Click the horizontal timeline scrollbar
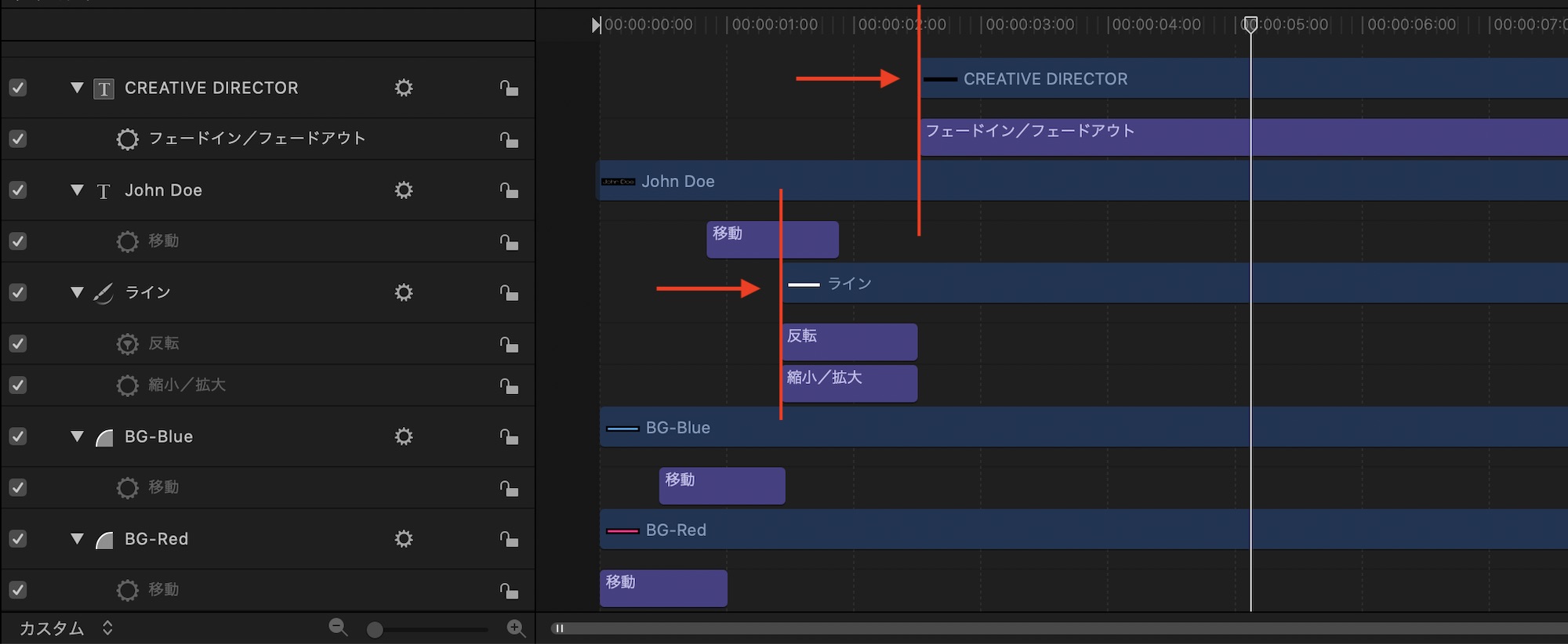Viewport: 1568px width, 644px height. coord(1059,628)
